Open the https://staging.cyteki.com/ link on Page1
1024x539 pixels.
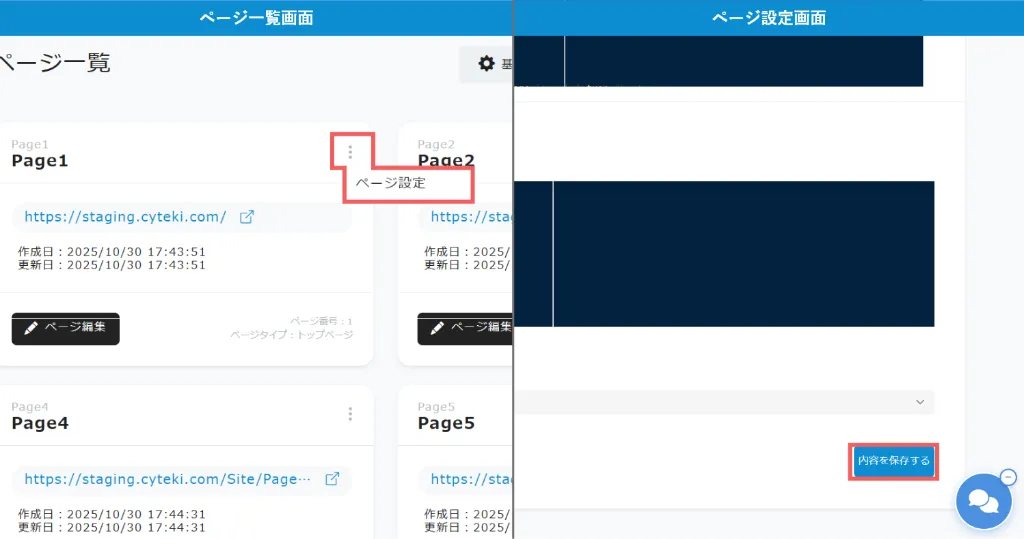pos(125,217)
